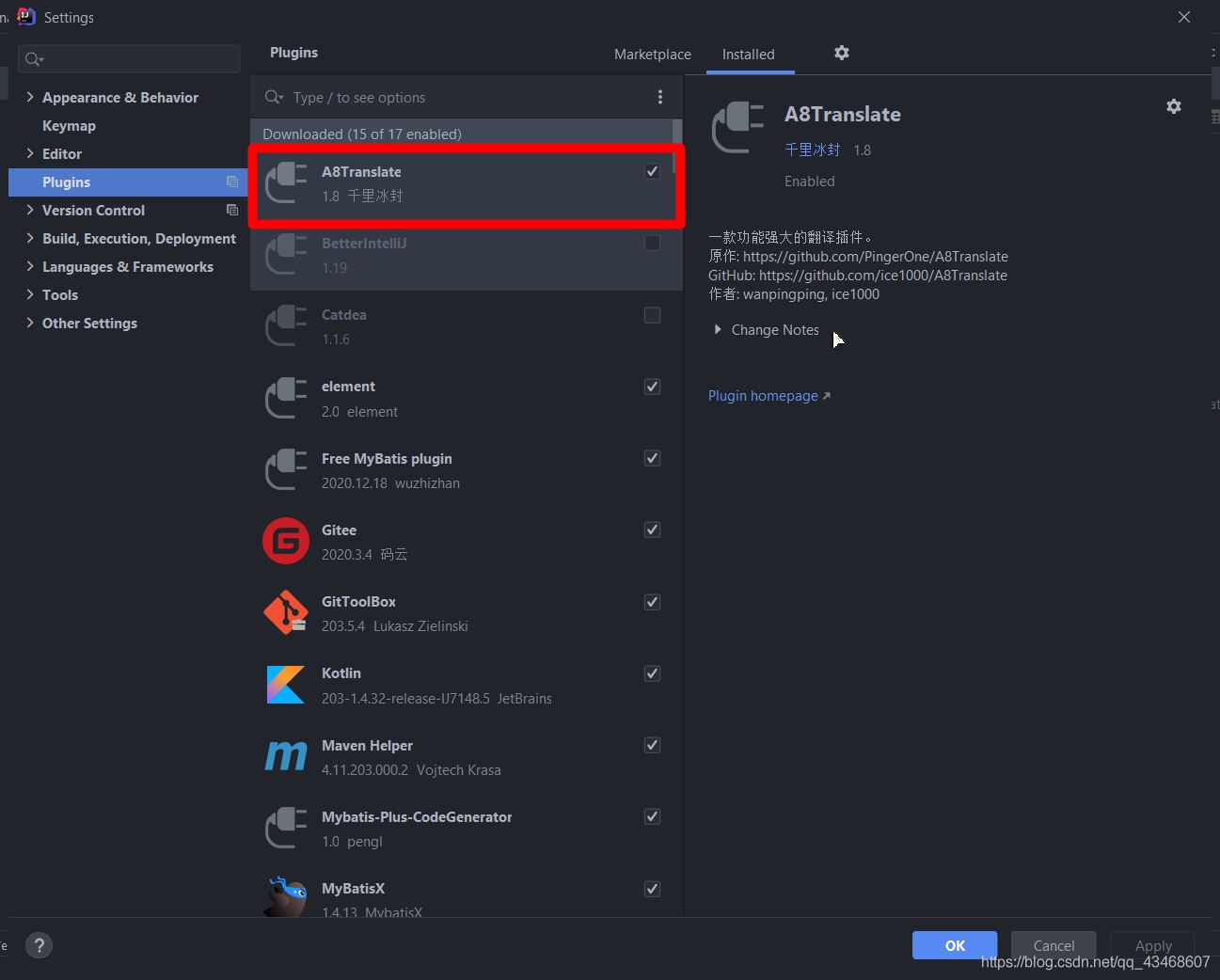Image resolution: width=1220 pixels, height=980 pixels.
Task: Click the Free MyBatis plugin icon
Action: (x=286, y=470)
